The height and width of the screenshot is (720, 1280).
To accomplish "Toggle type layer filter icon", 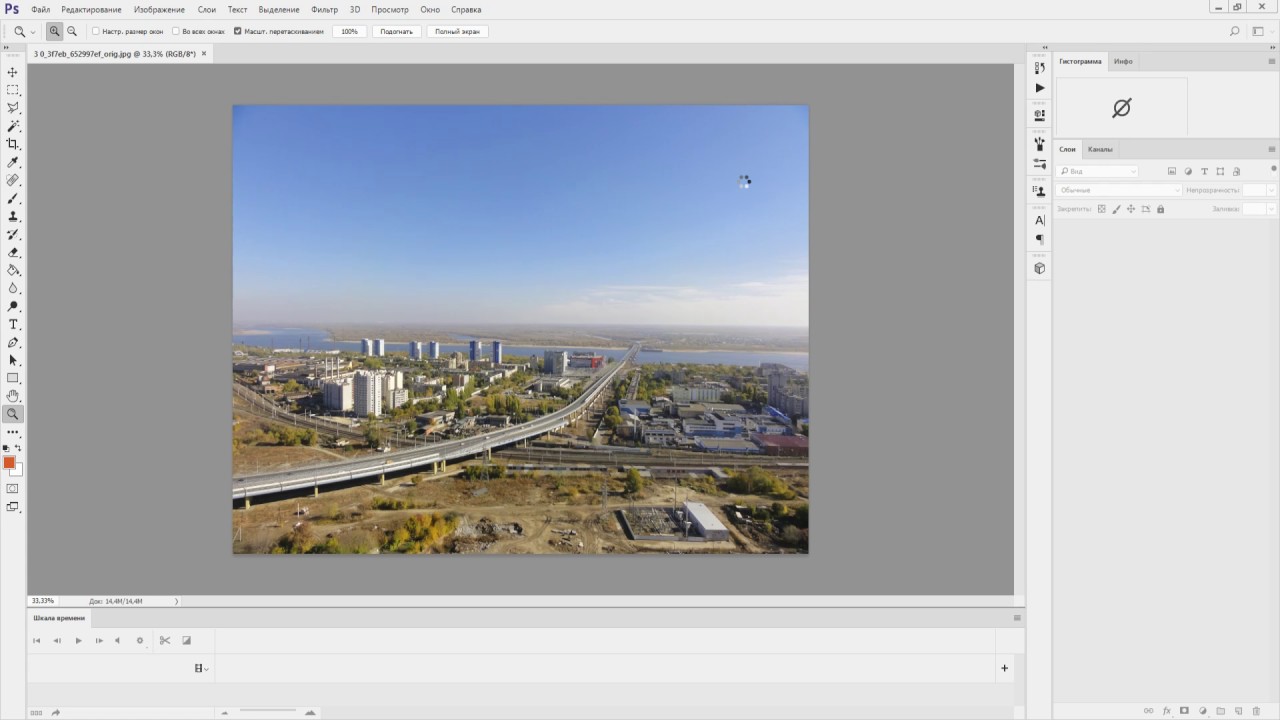I will [x=1204, y=171].
